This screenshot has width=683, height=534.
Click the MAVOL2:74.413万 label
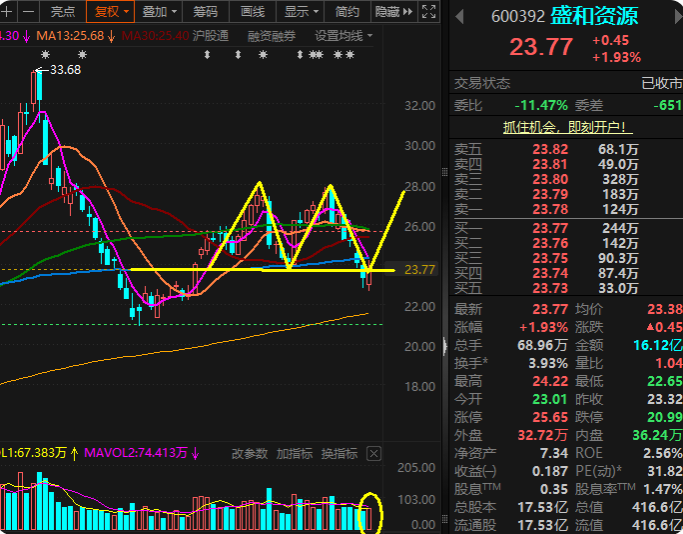click(x=135, y=453)
